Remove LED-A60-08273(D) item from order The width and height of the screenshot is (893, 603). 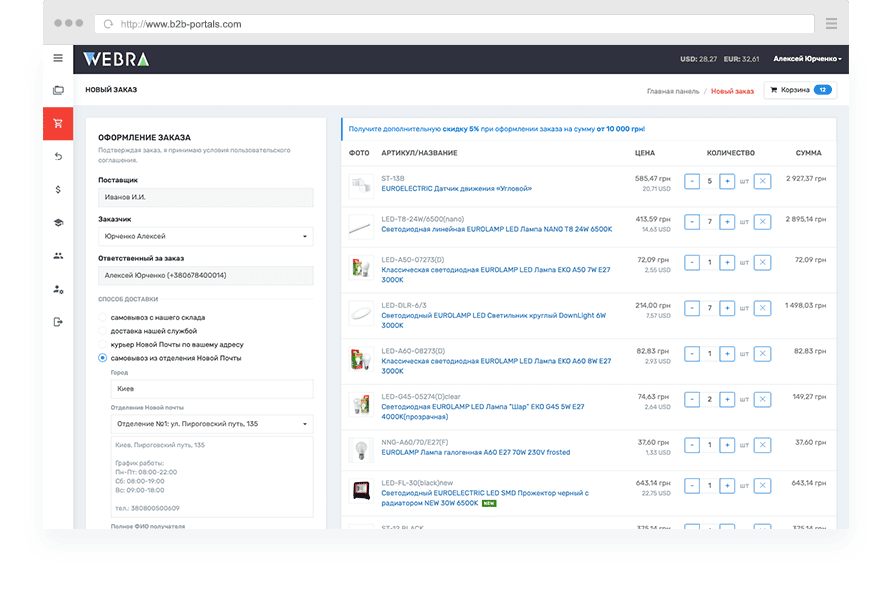click(x=763, y=354)
